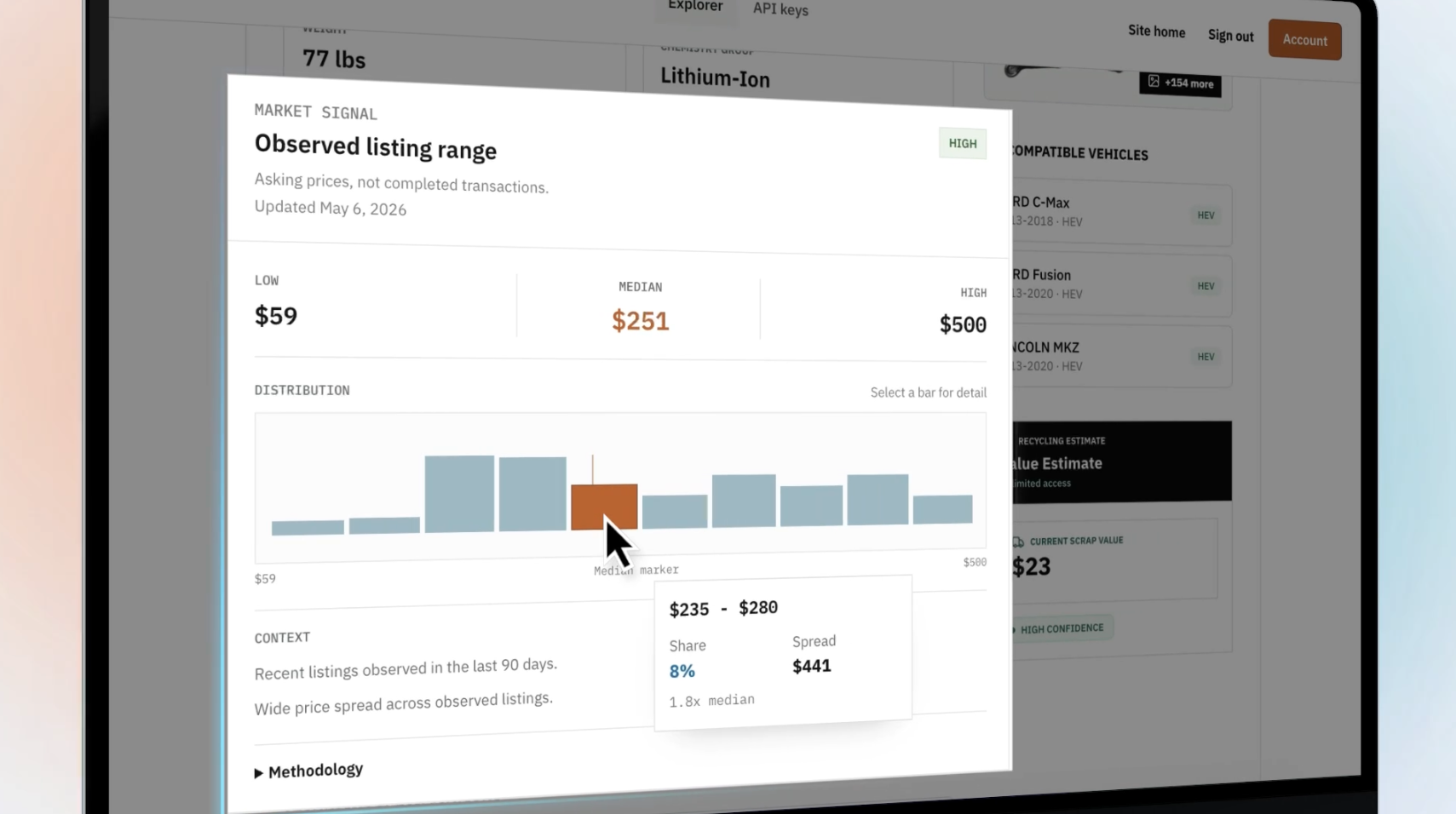
Task: Click the Value Estimate recycling banner
Action: click(x=1121, y=461)
